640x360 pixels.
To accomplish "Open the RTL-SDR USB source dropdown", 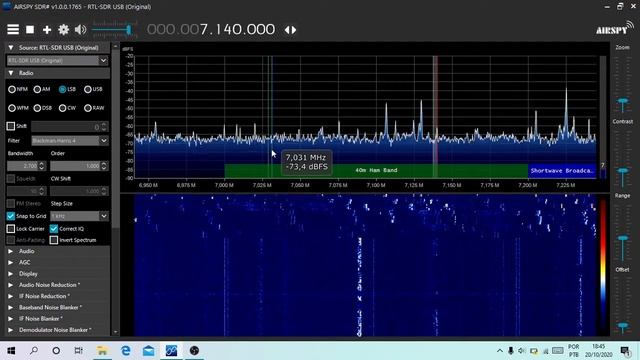I will click(x=58, y=60).
